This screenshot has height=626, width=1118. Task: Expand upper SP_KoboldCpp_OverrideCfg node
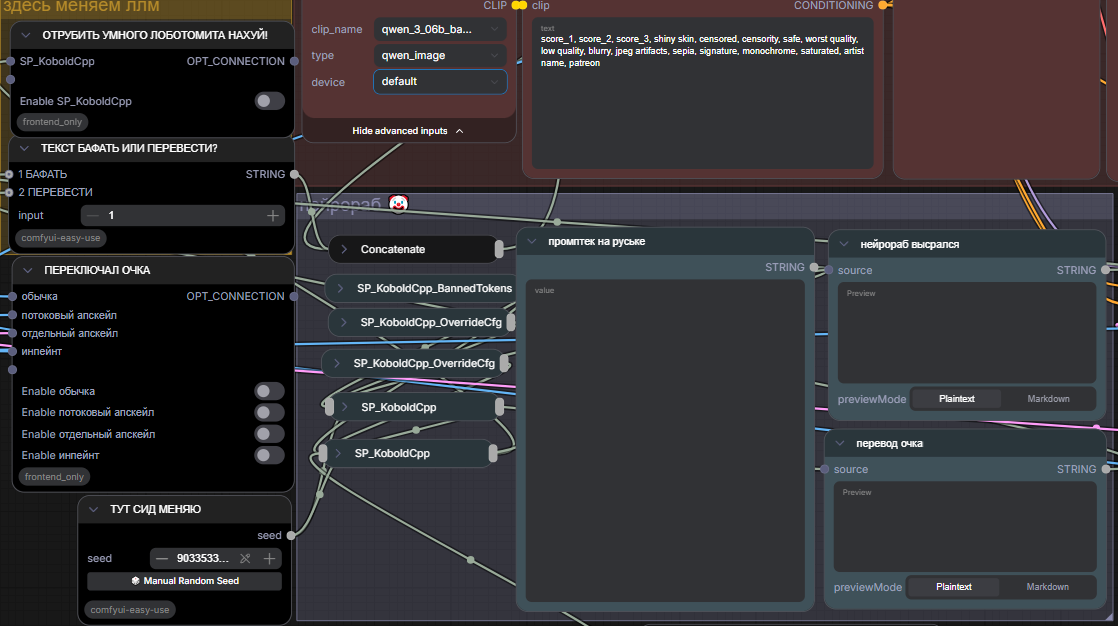[x=344, y=322]
